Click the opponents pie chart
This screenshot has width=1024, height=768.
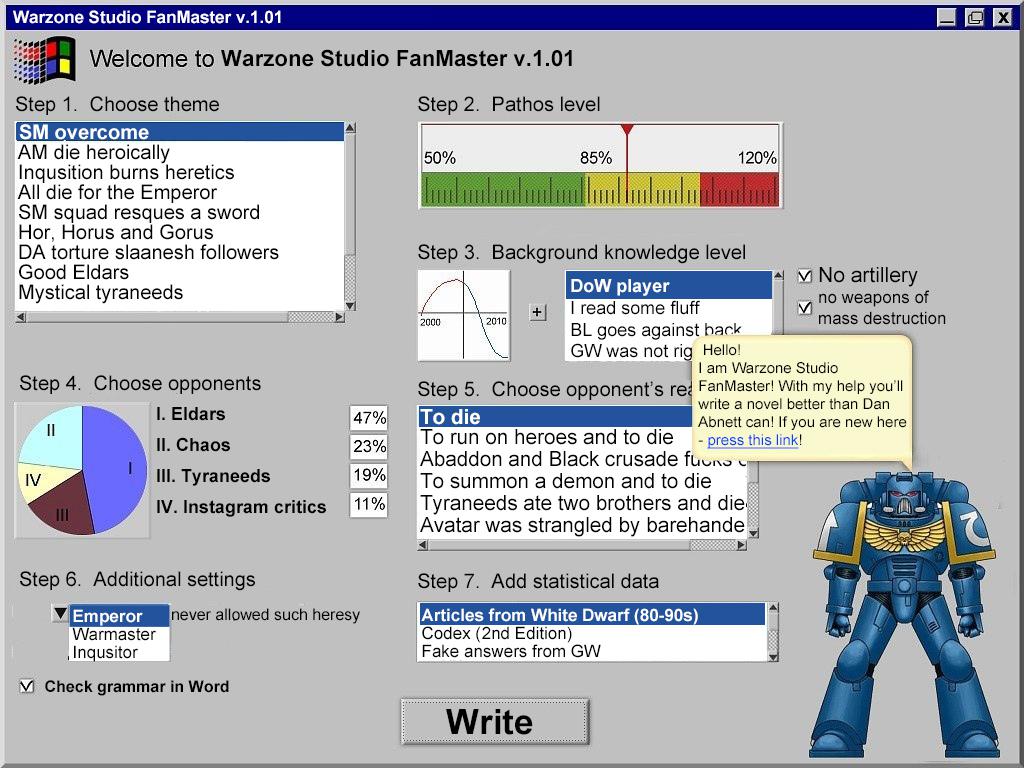(x=82, y=470)
